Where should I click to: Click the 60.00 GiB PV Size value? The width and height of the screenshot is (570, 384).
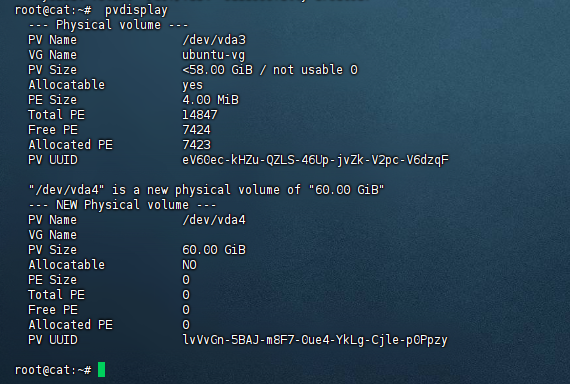click(x=214, y=250)
